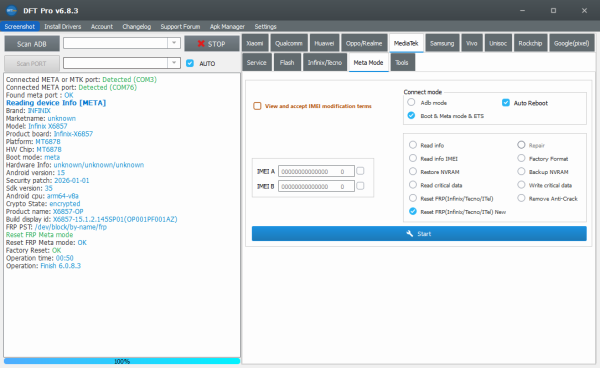Image resolution: width=600 pixels, height=368 pixels.
Task: Open the Qualcomm tab
Action: pyautogui.click(x=289, y=43)
